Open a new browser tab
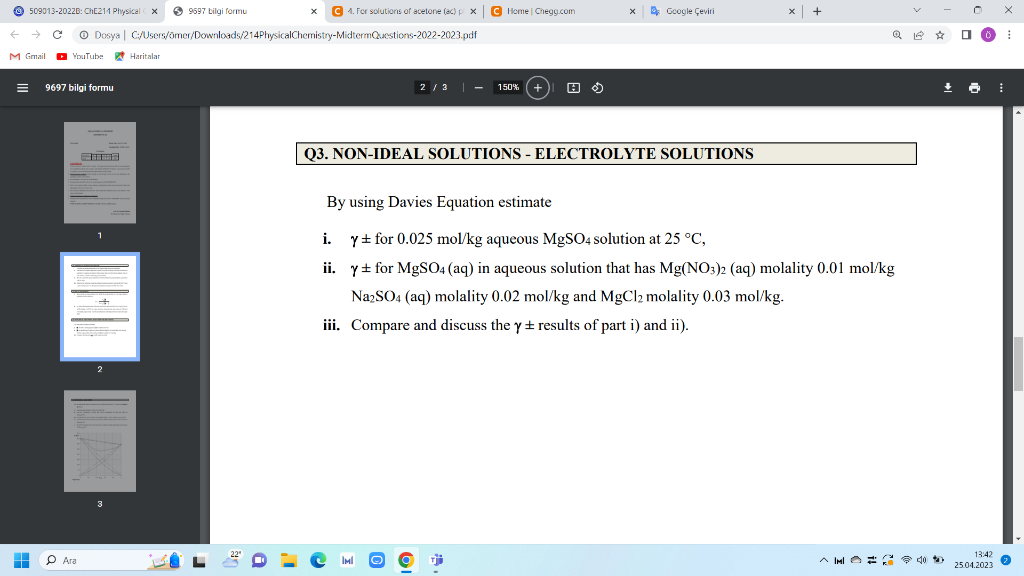This screenshot has height=576, width=1024. point(818,12)
